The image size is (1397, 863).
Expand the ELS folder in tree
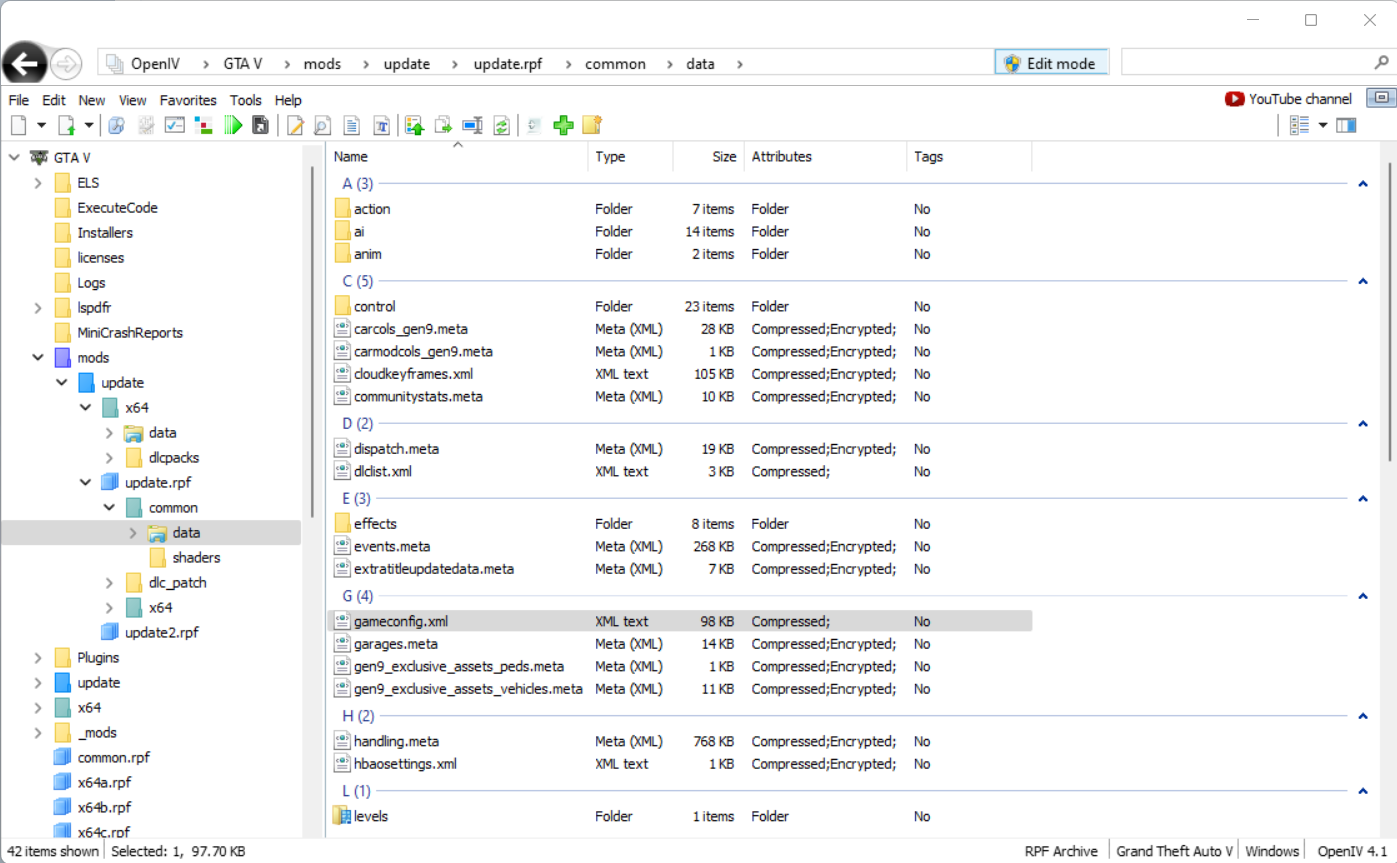click(x=38, y=183)
